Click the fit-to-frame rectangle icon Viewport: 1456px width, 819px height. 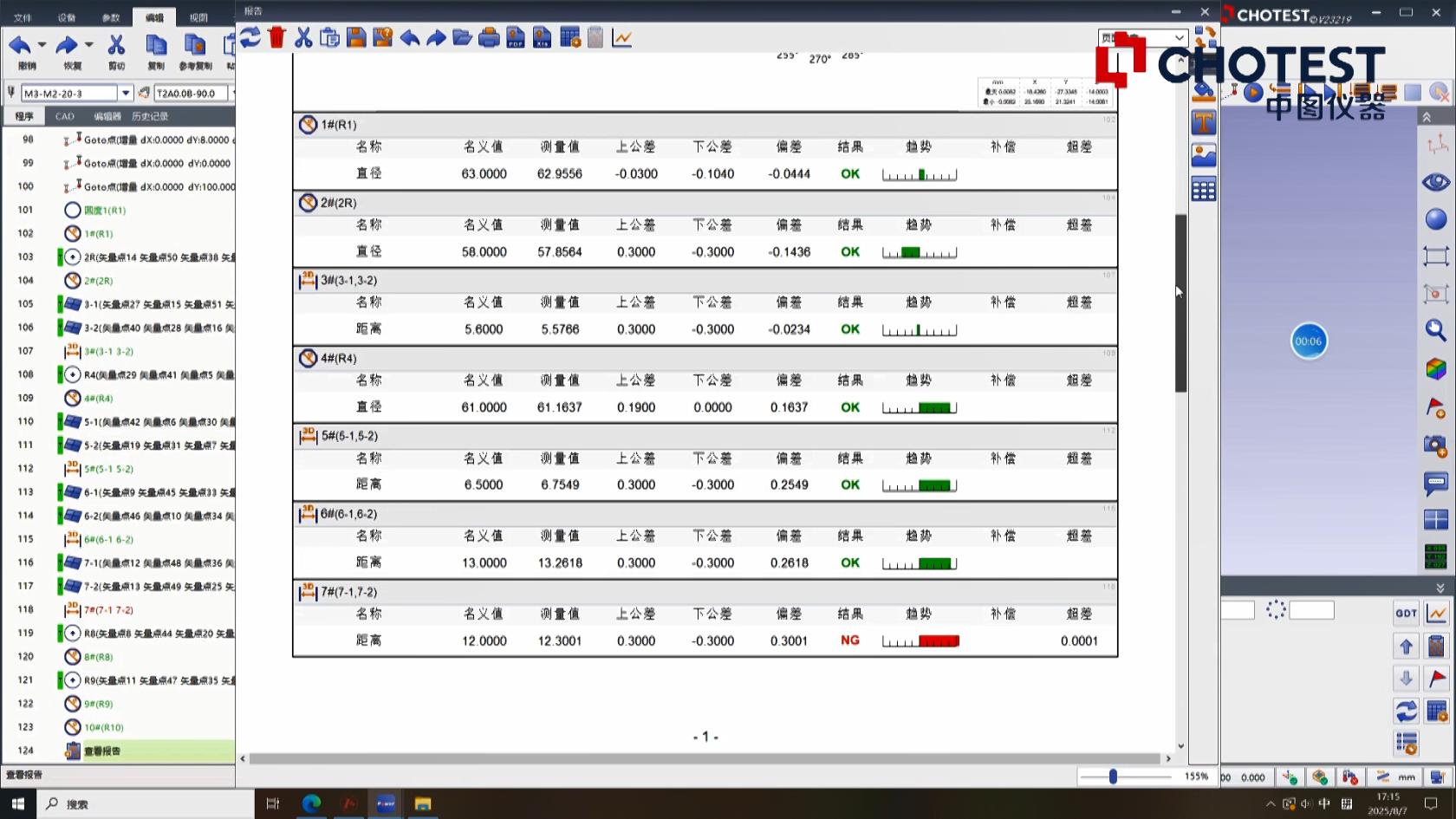1436,257
